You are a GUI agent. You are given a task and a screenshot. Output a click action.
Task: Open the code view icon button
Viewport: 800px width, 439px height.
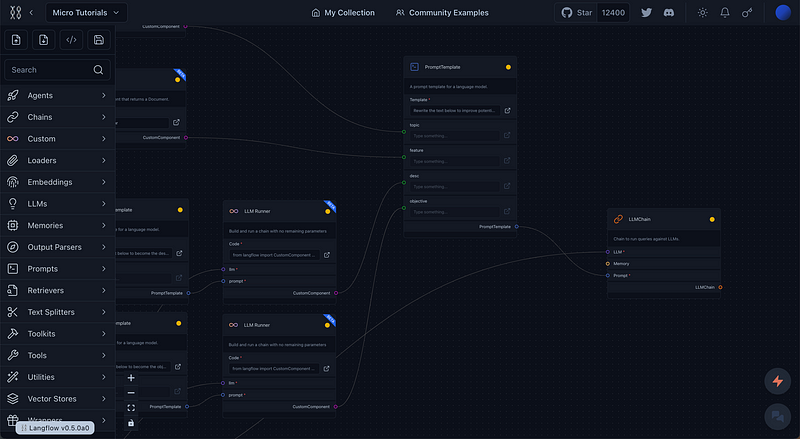coord(71,40)
